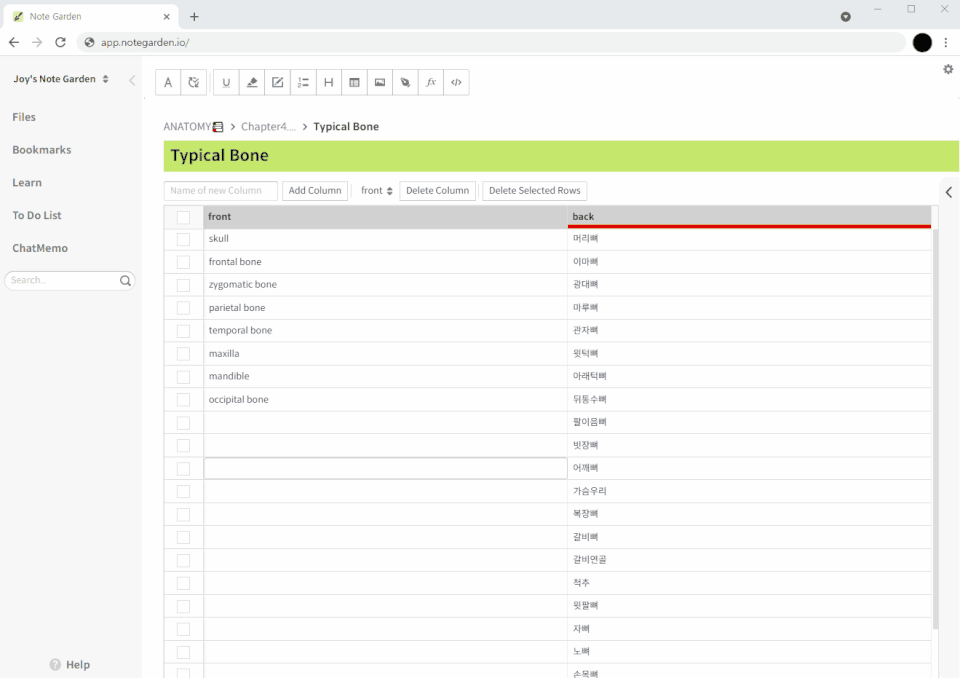Switch to the Note Garden browser tab
Image resolution: width=960 pixels, height=678 pixels.
point(91,17)
